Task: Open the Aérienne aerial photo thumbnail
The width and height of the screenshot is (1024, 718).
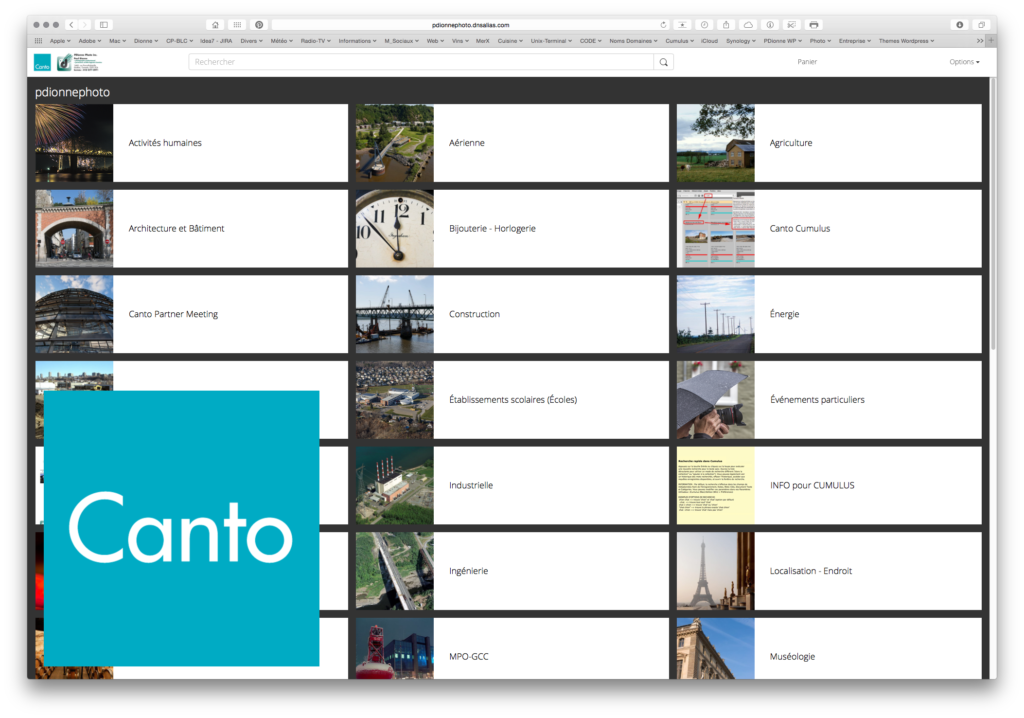Action: [x=394, y=143]
